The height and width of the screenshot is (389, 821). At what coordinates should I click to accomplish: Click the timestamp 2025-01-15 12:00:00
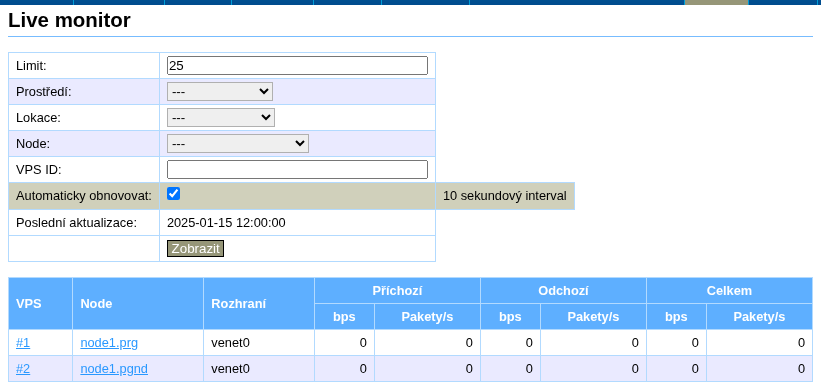[226, 223]
